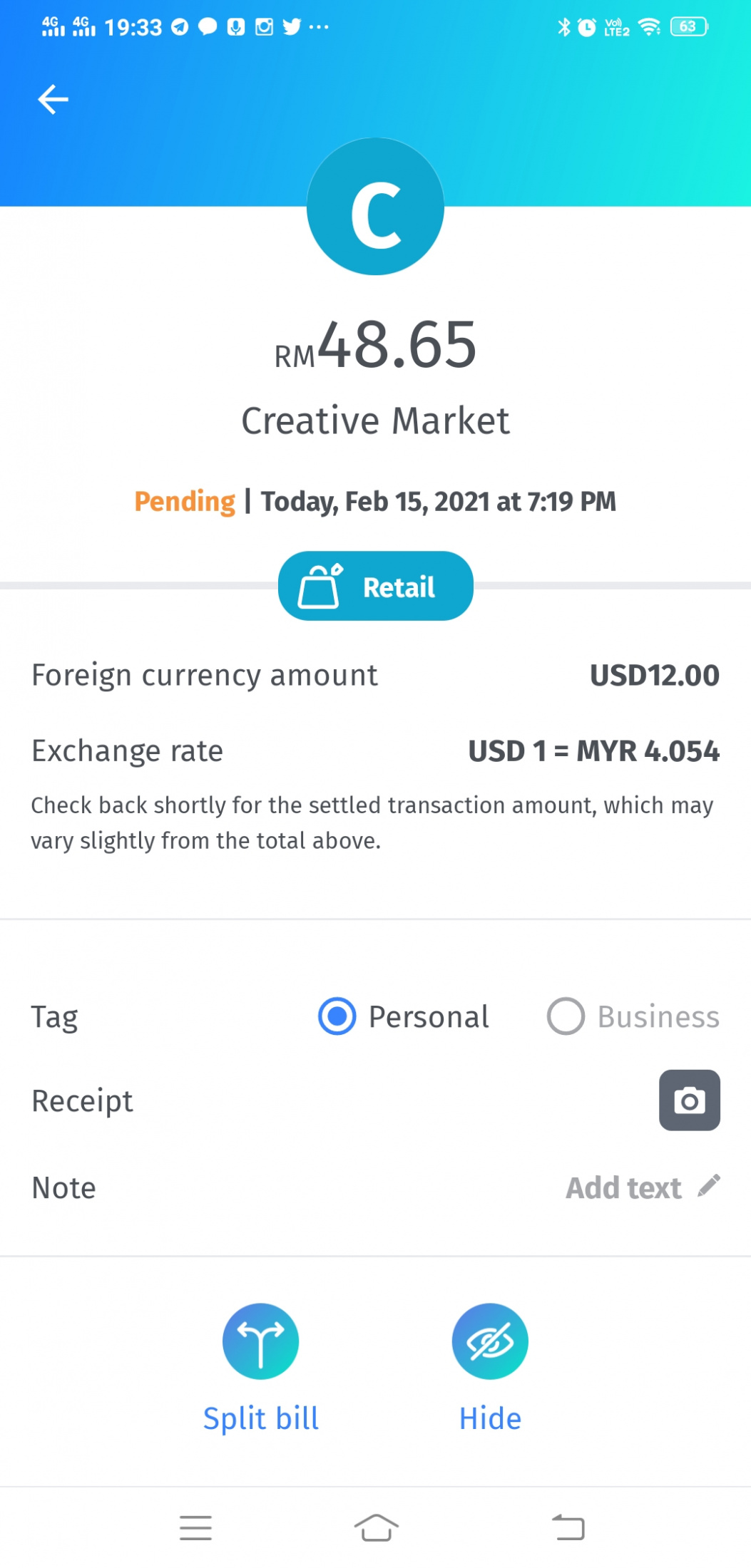Tap the Twitter notification icon in status bar

coord(291,27)
